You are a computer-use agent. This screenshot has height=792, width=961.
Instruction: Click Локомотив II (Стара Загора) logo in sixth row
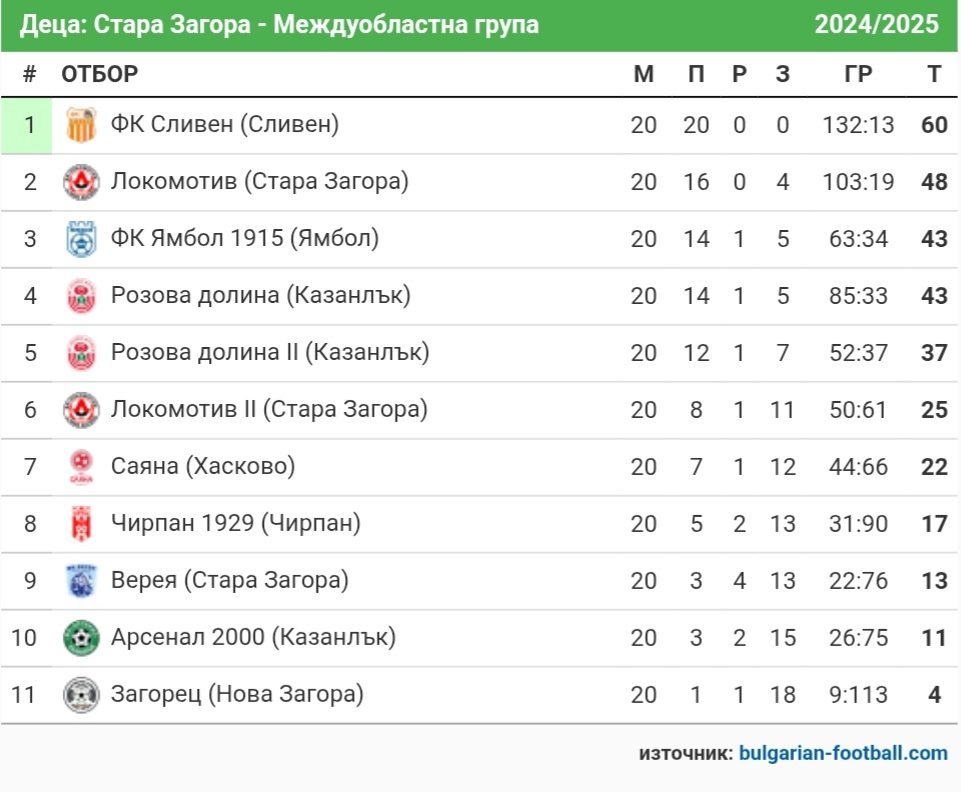point(81,410)
